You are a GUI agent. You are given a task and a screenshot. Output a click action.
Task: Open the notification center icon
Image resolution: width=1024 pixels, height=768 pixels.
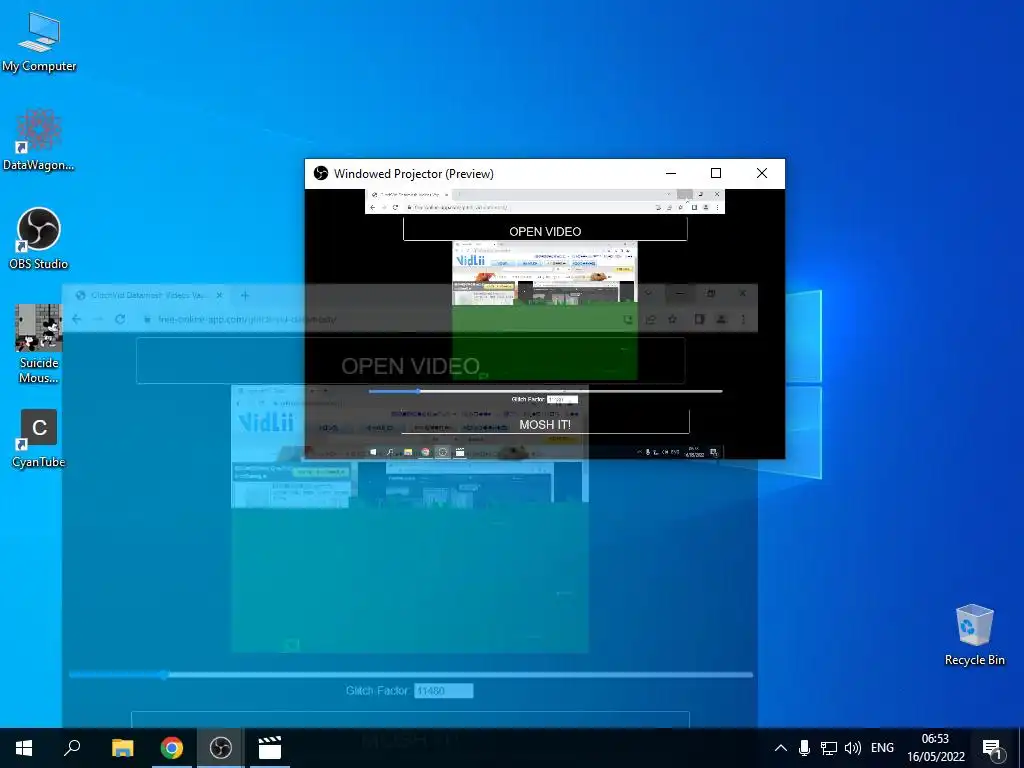click(x=992, y=748)
